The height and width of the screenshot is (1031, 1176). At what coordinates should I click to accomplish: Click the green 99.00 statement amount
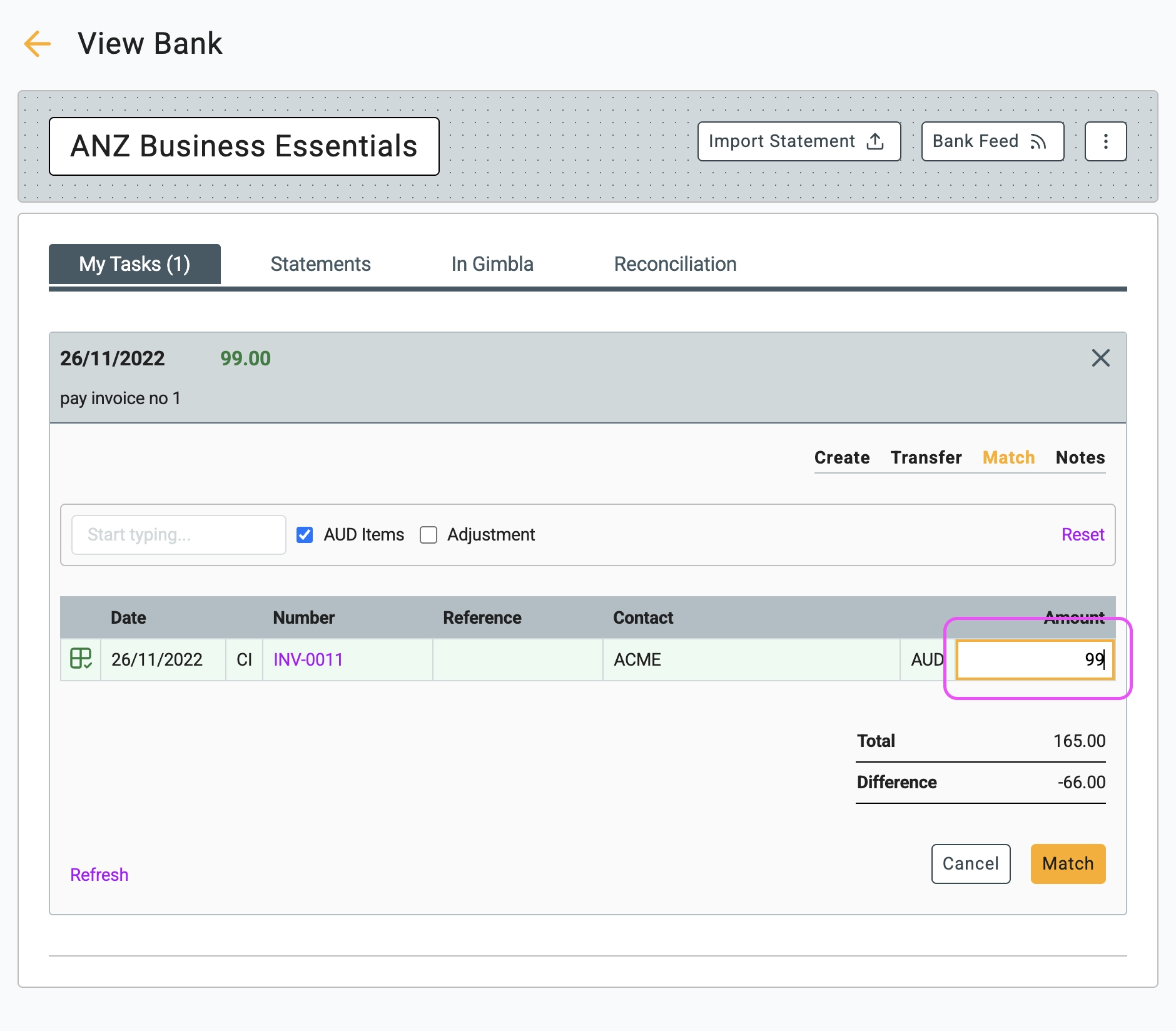[245, 358]
